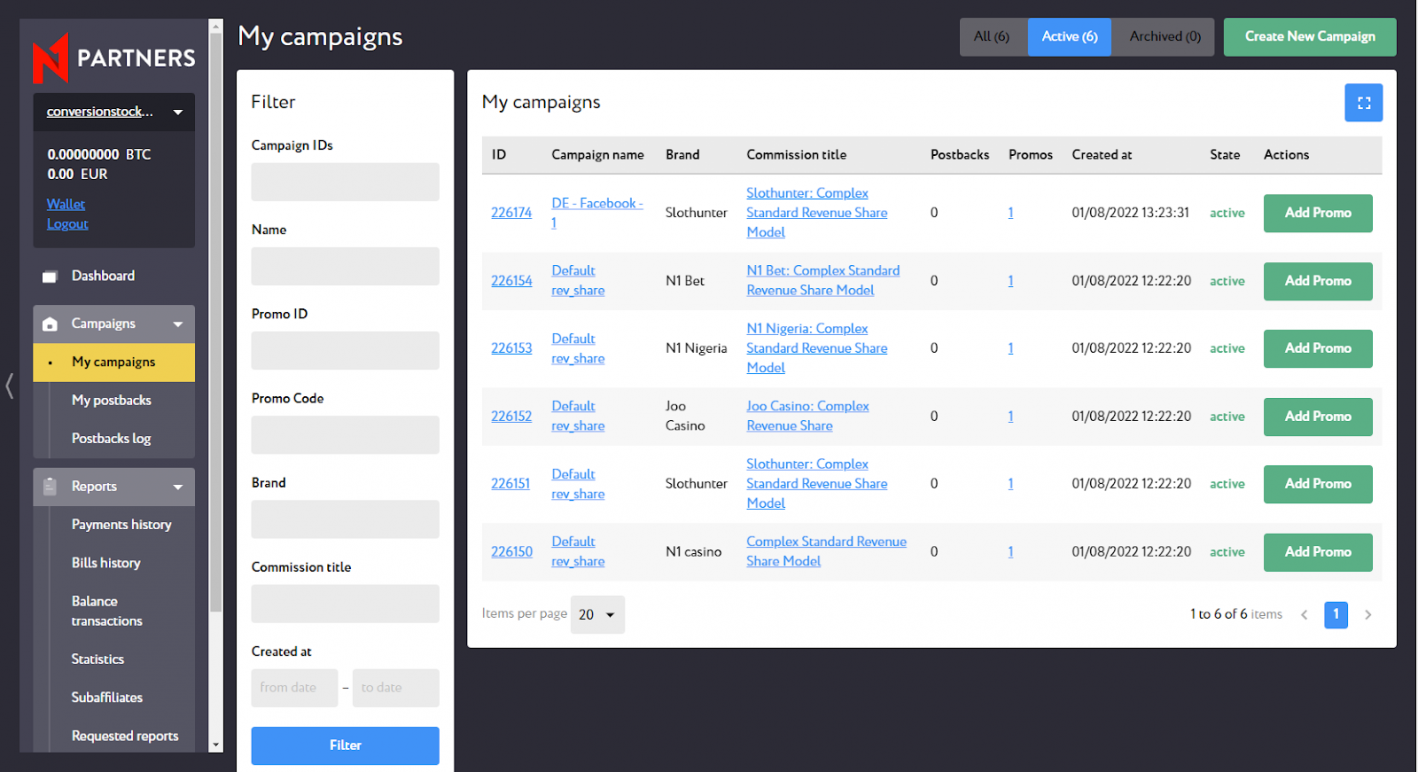This screenshot has height=772, width=1418.
Task: Open campaign ID 226153 link
Action: pyautogui.click(x=511, y=348)
